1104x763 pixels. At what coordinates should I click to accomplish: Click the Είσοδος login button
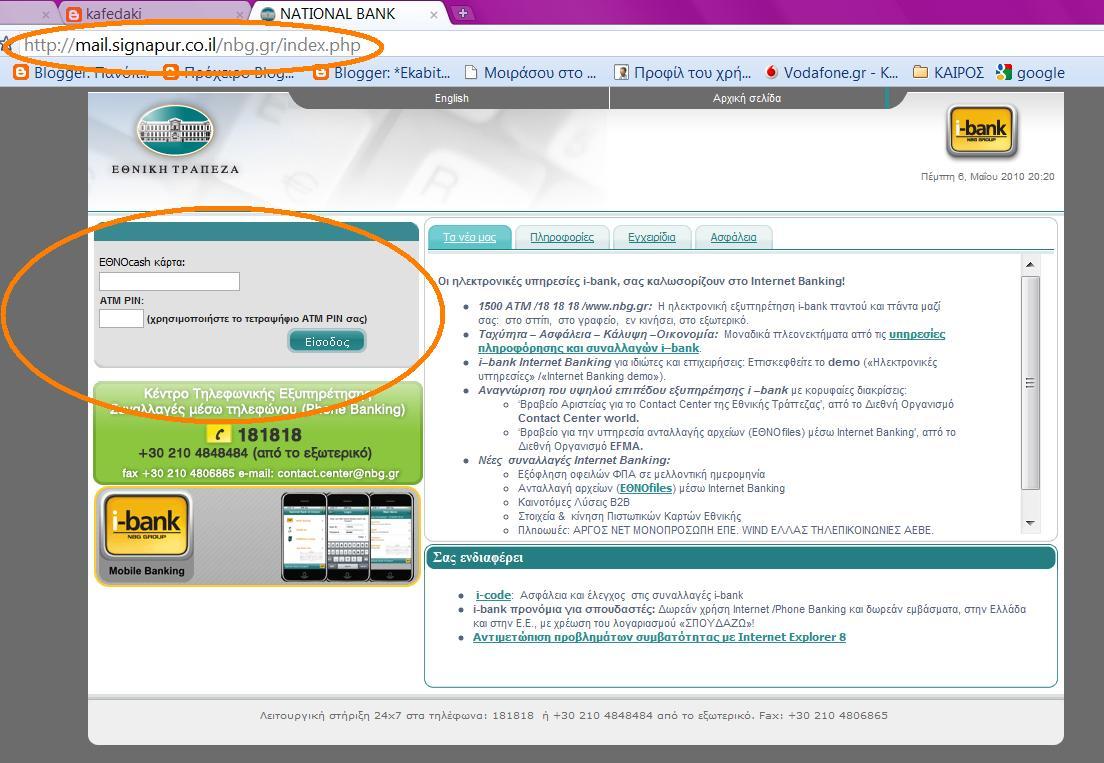(327, 341)
